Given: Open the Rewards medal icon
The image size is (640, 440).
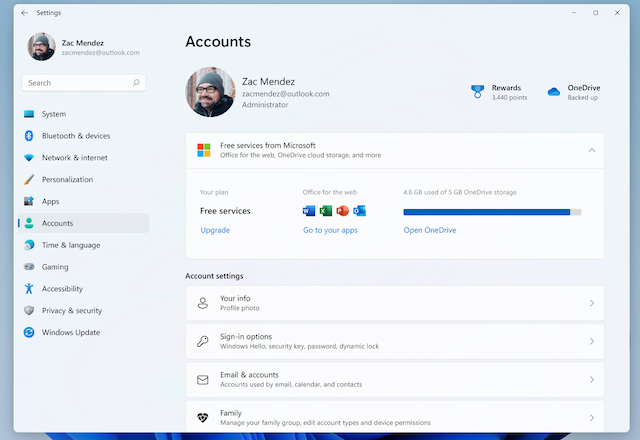Looking at the screenshot, I should click(477, 92).
